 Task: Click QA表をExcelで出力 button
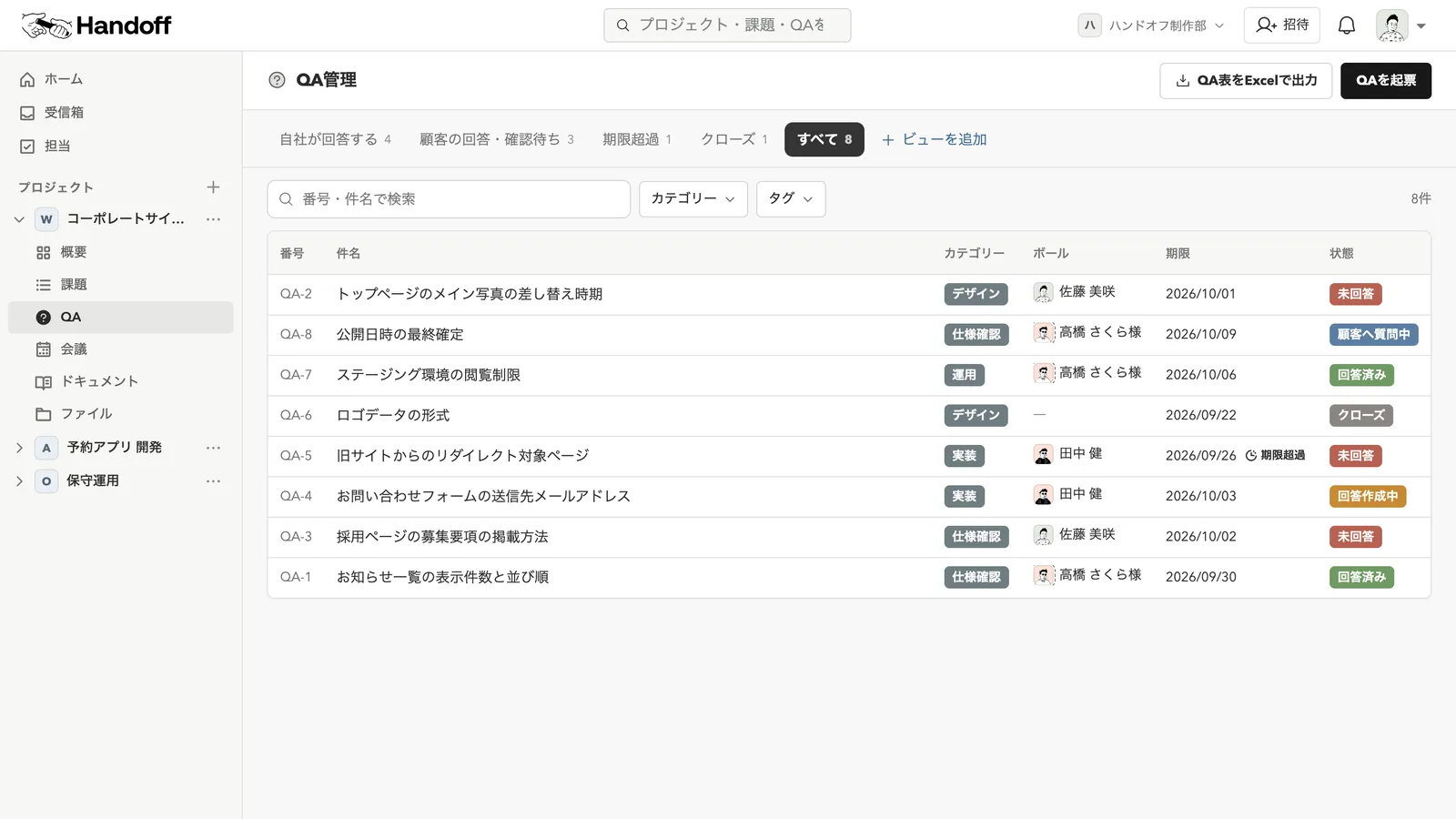coord(1246,81)
